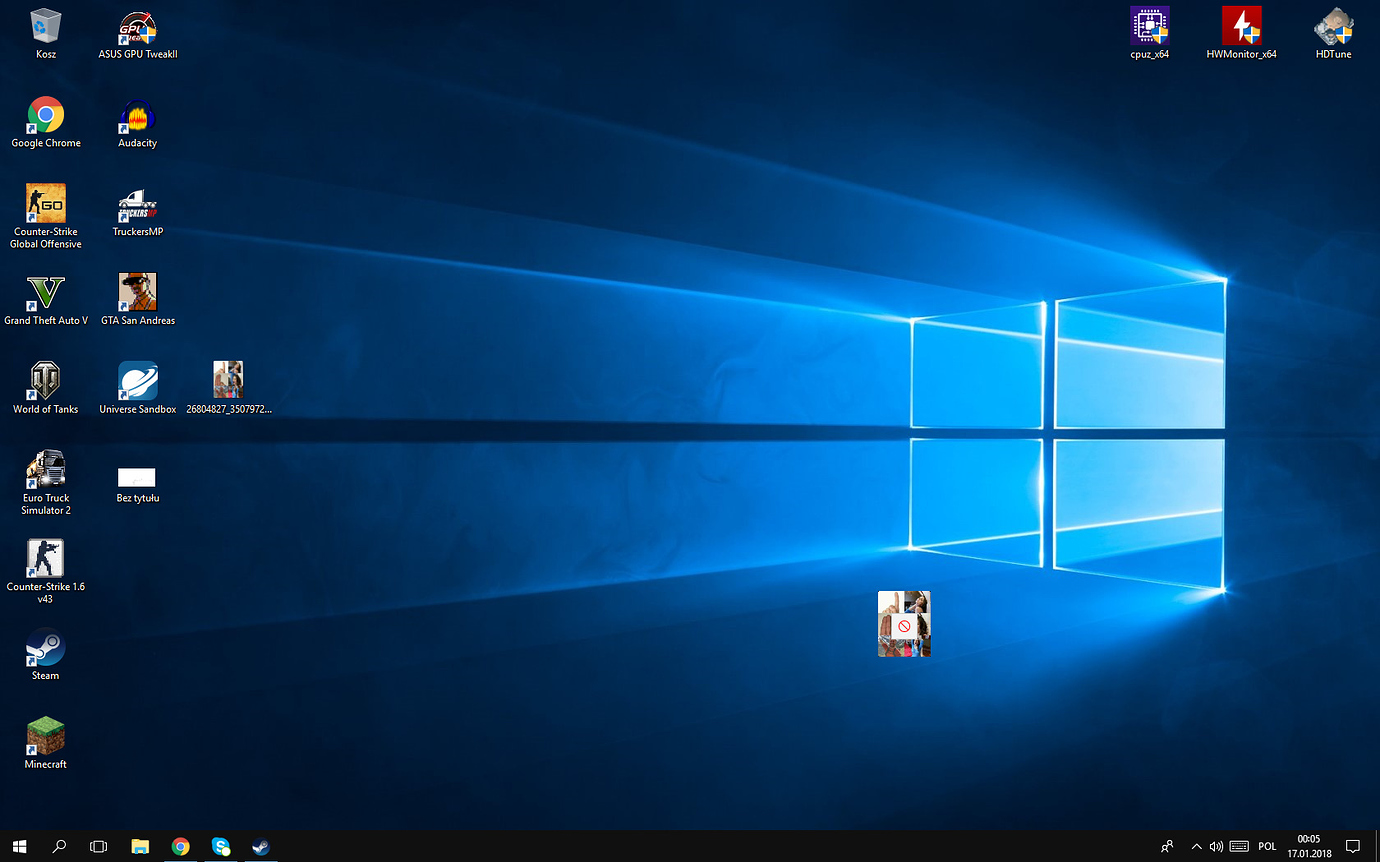This screenshot has height=862, width=1380.
Task: Click the cpuz_x64 desktop icon
Action: 1149,28
